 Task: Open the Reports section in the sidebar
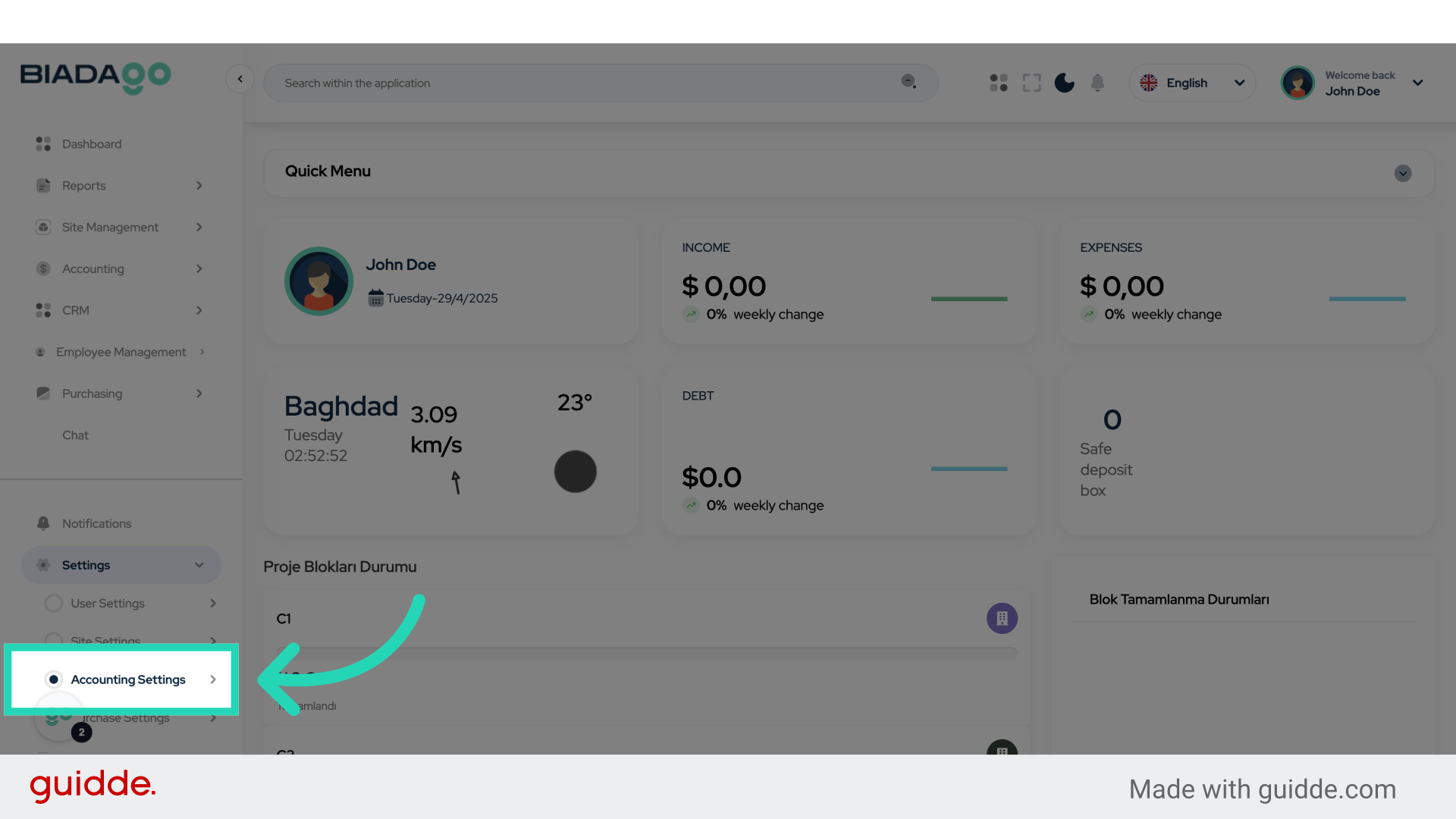point(83,185)
